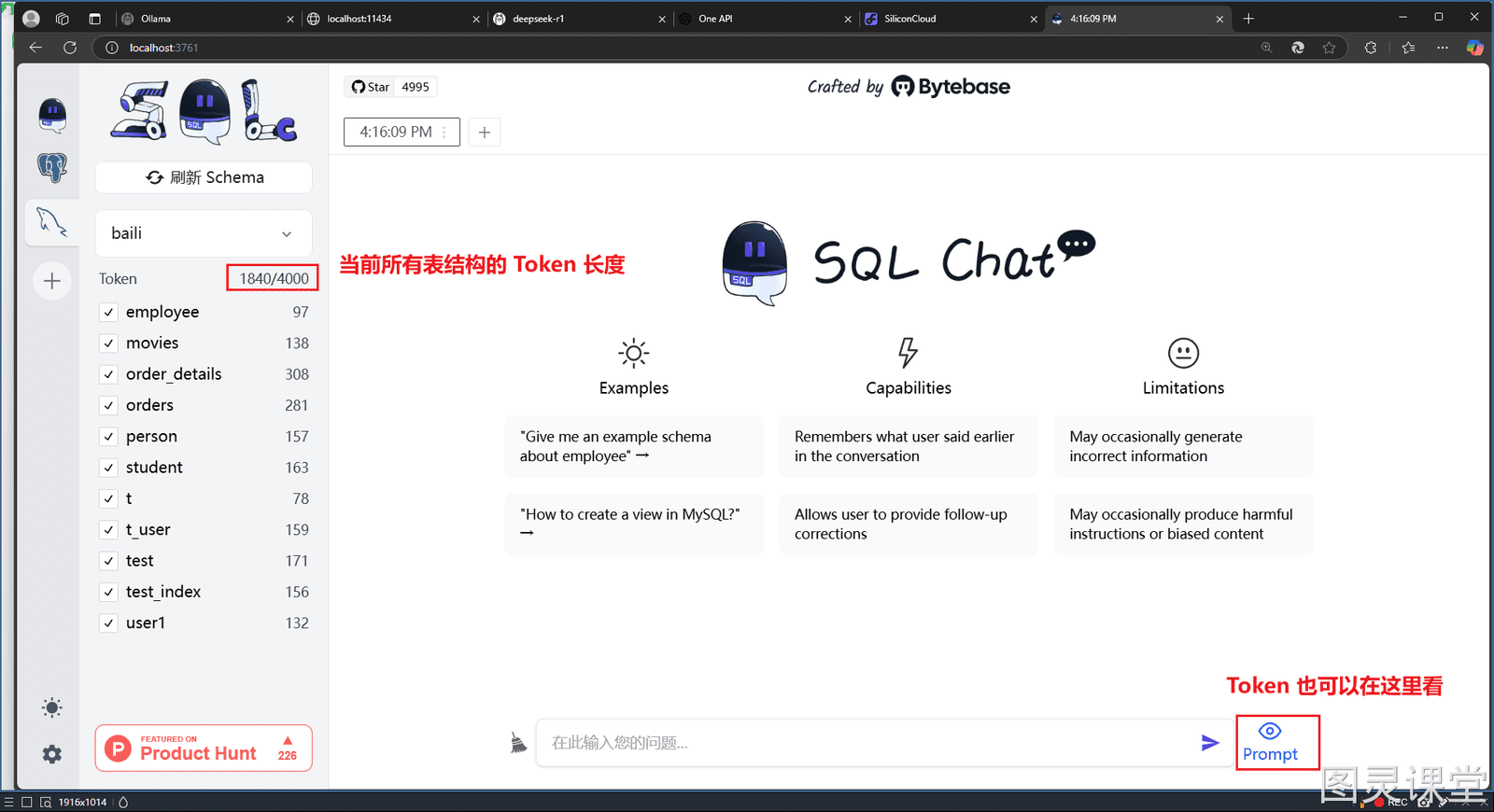Image resolution: width=1494 pixels, height=812 pixels.
Task: Uncheck the user1 table checkbox
Action: (x=108, y=623)
